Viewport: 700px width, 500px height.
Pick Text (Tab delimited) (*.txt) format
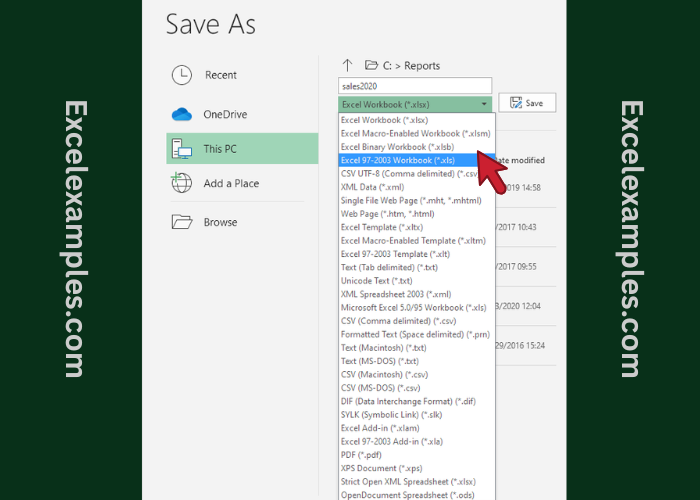click(389, 268)
